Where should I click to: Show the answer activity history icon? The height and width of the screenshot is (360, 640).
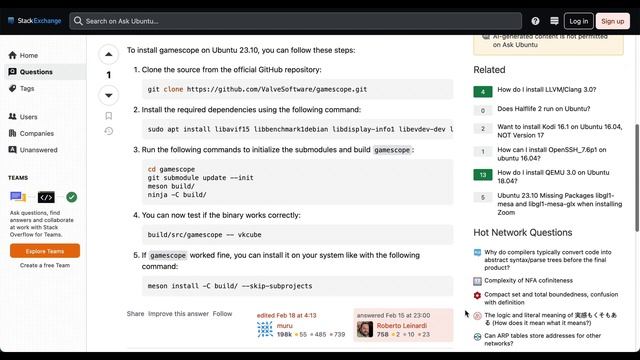109,131
